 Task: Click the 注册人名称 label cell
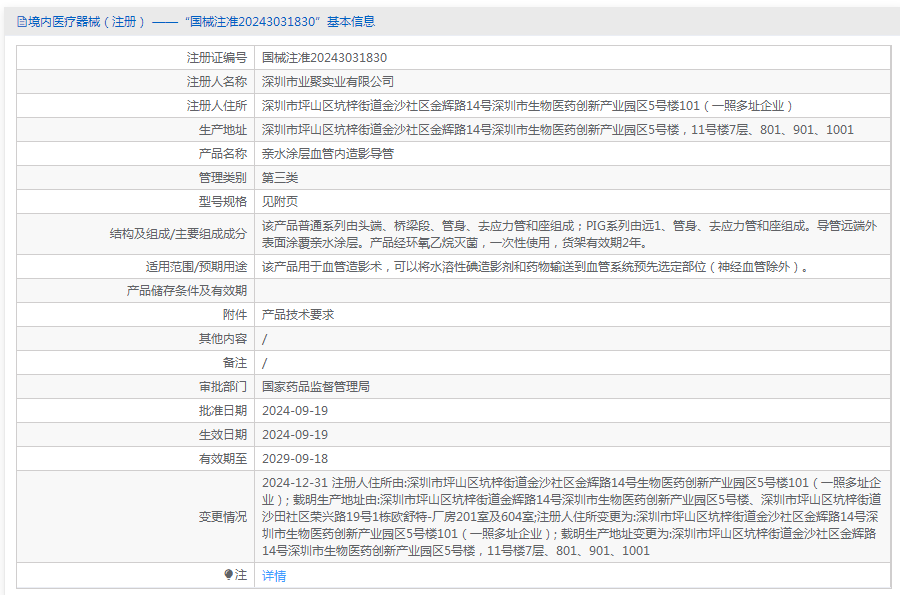(x=135, y=81)
